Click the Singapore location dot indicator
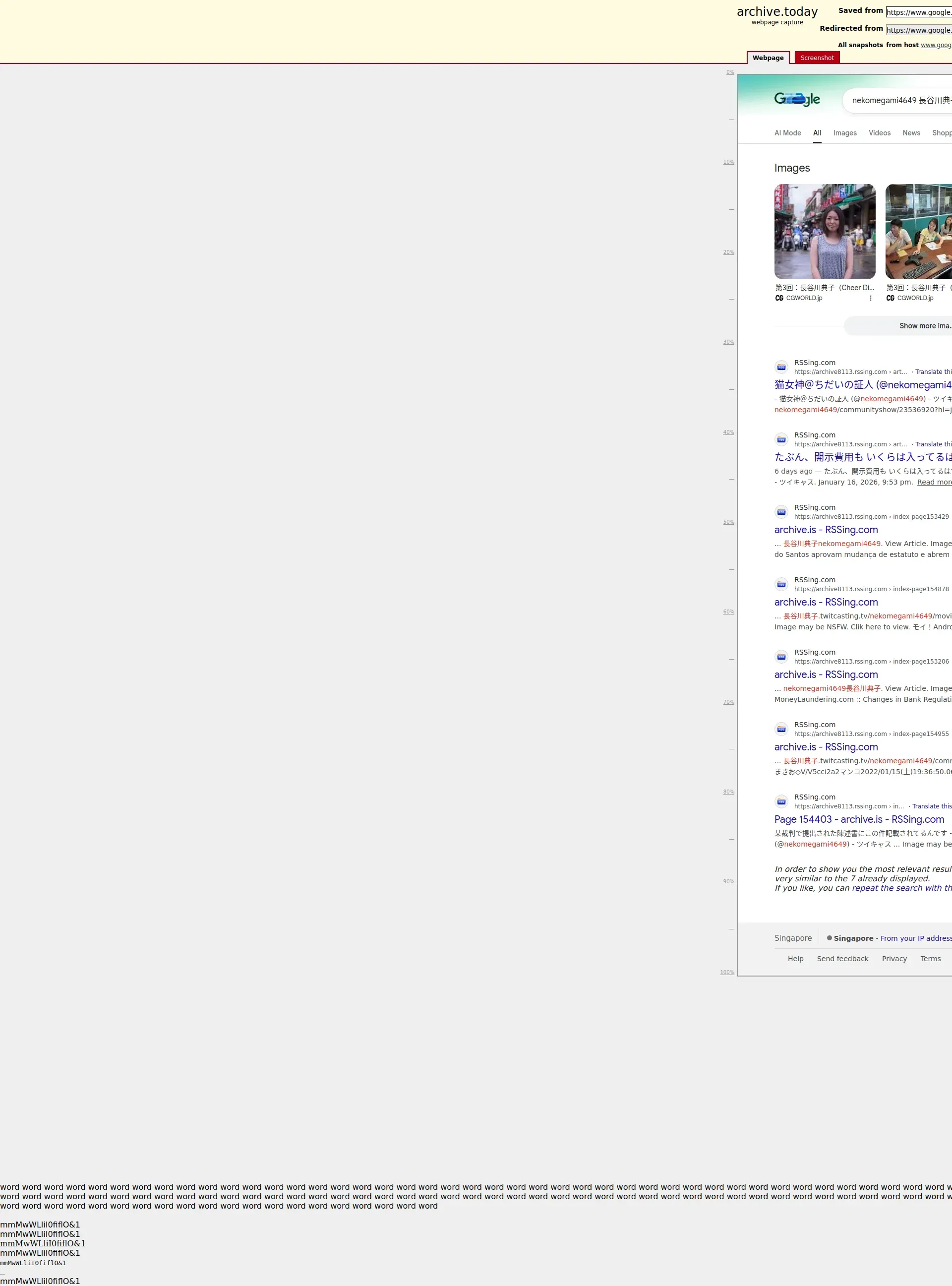 click(829, 938)
